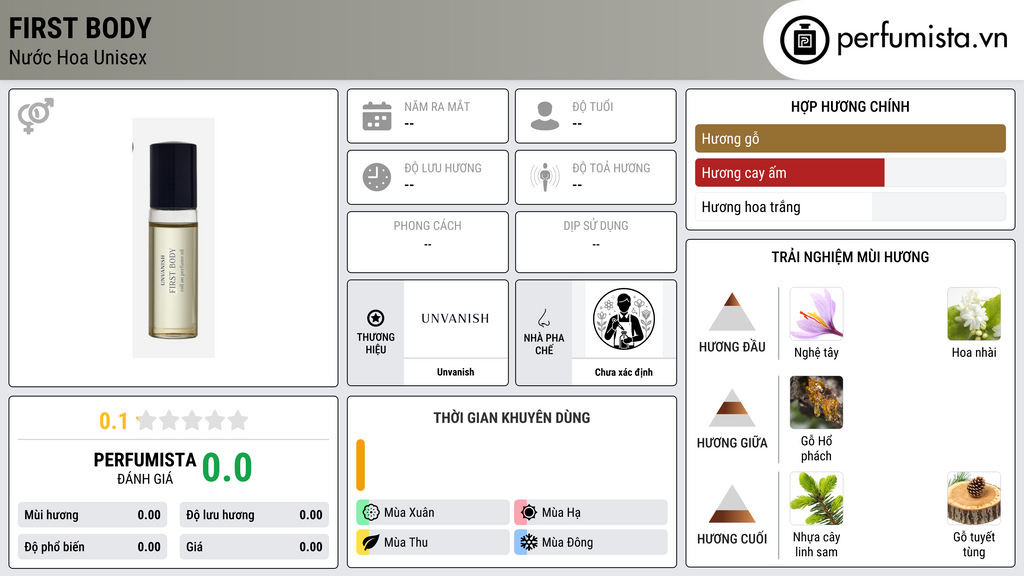Click the green 0.0 Perfumista score

[x=227, y=468]
